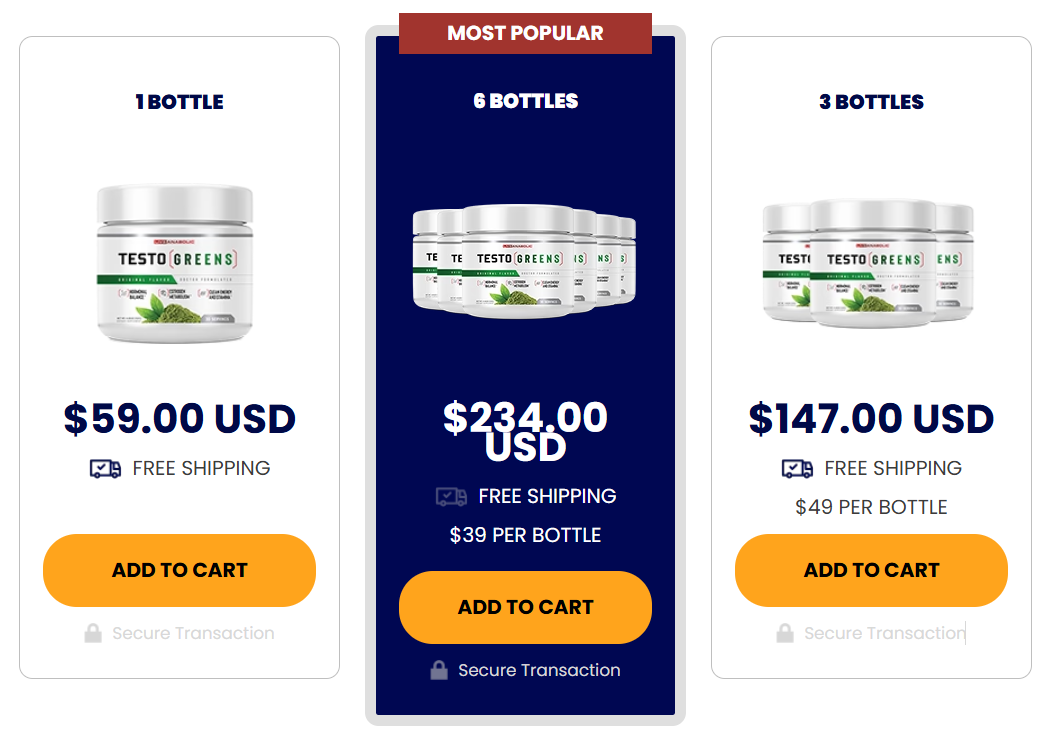This screenshot has height=738, width=1050.
Task: Click the three-jar product image
Action: (871, 263)
